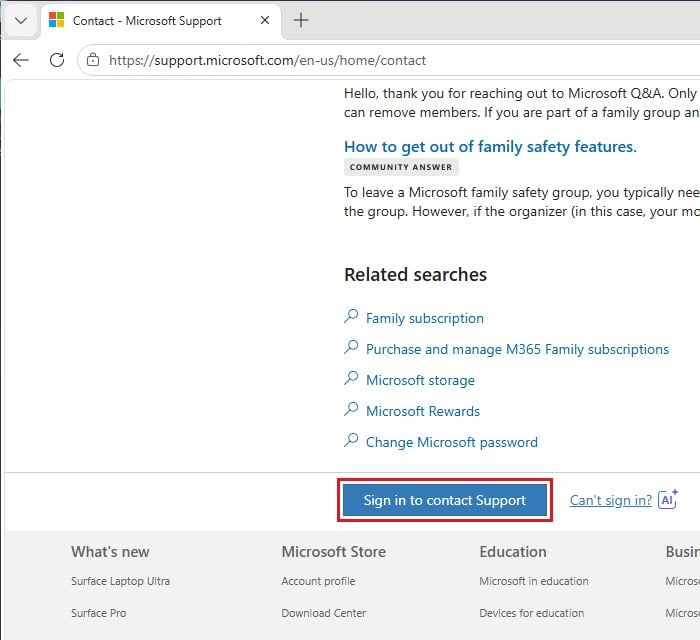
Task: Search for Family subscription
Action: pyautogui.click(x=425, y=318)
